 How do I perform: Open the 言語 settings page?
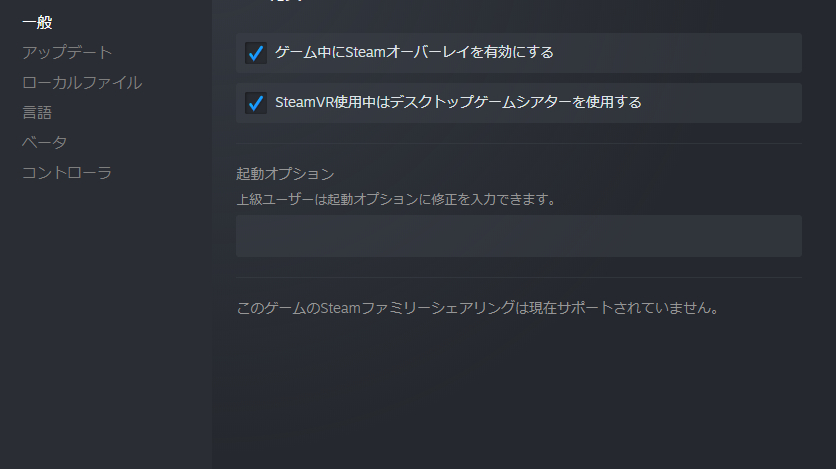[37, 112]
